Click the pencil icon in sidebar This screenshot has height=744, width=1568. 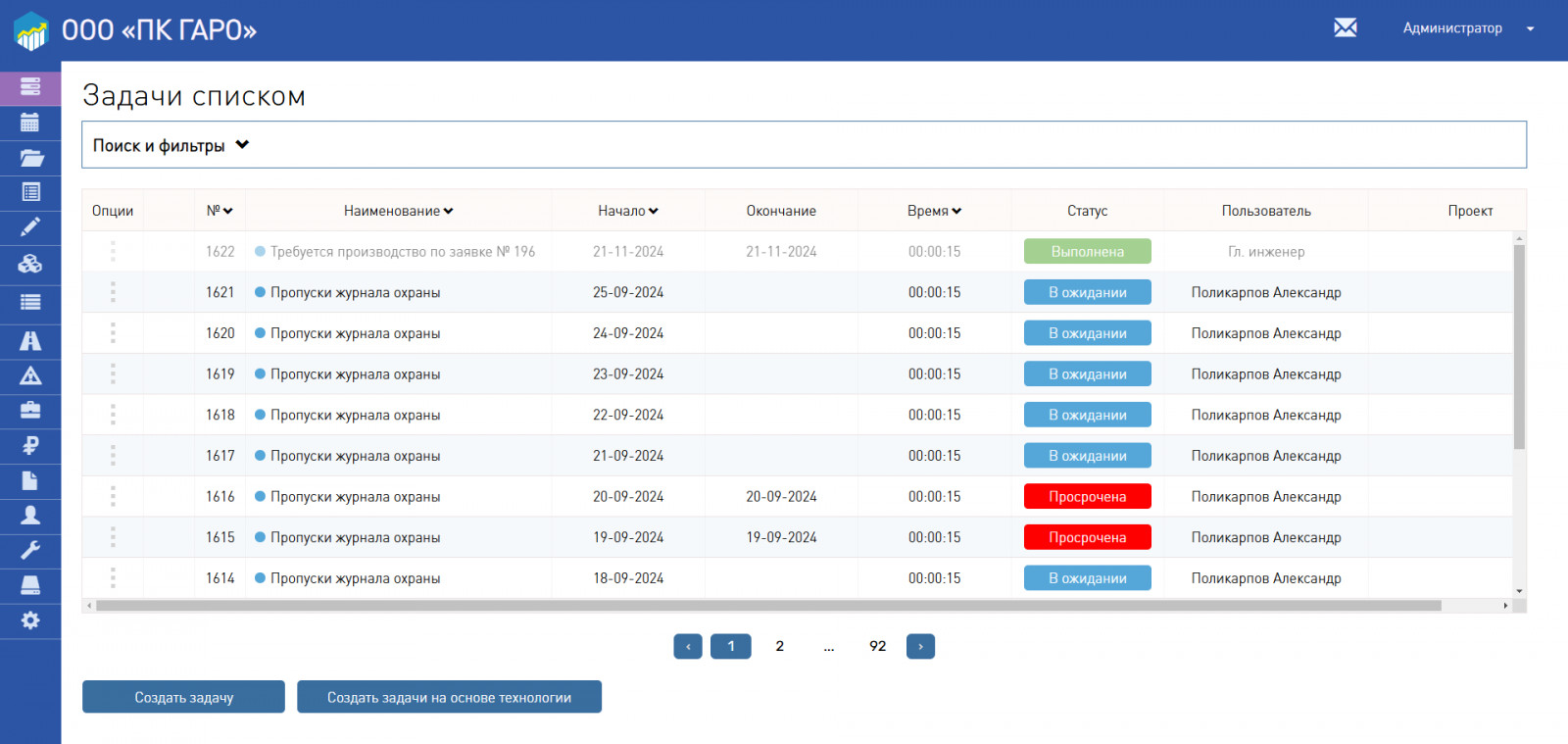[30, 227]
